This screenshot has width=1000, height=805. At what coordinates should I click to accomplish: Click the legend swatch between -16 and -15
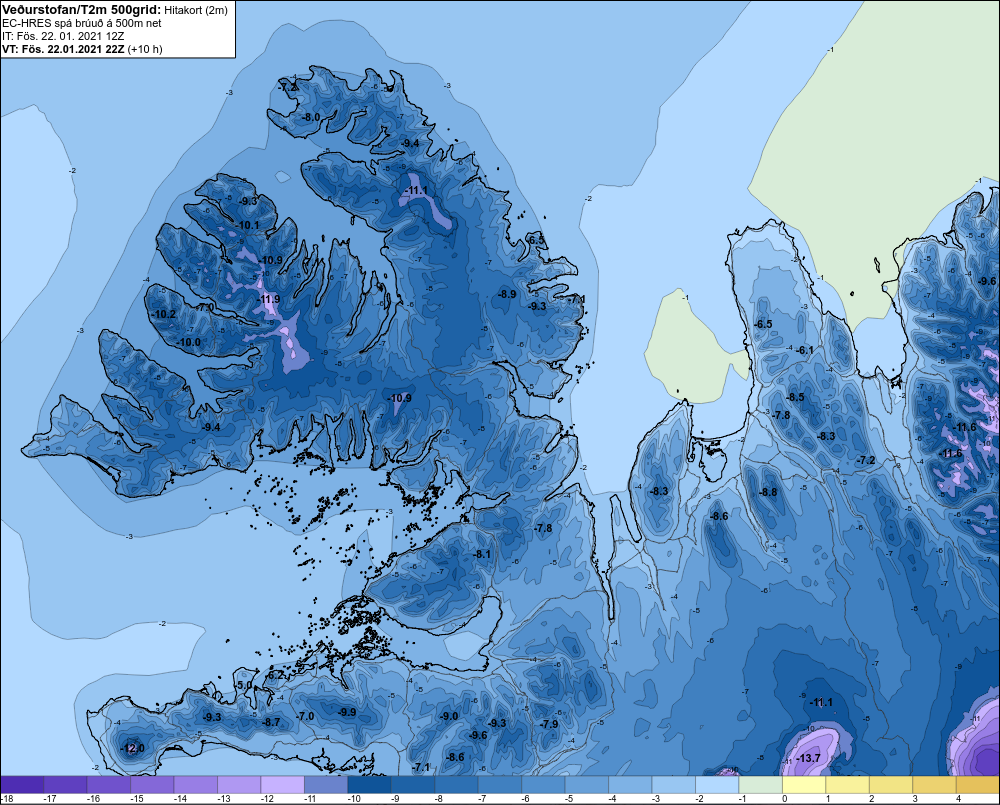(x=109, y=785)
